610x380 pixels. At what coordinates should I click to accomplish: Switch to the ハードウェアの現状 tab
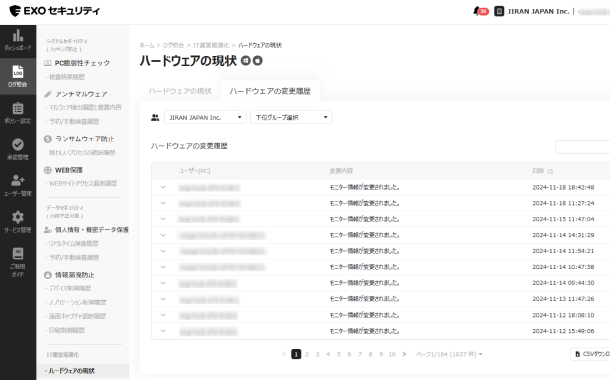(180, 91)
